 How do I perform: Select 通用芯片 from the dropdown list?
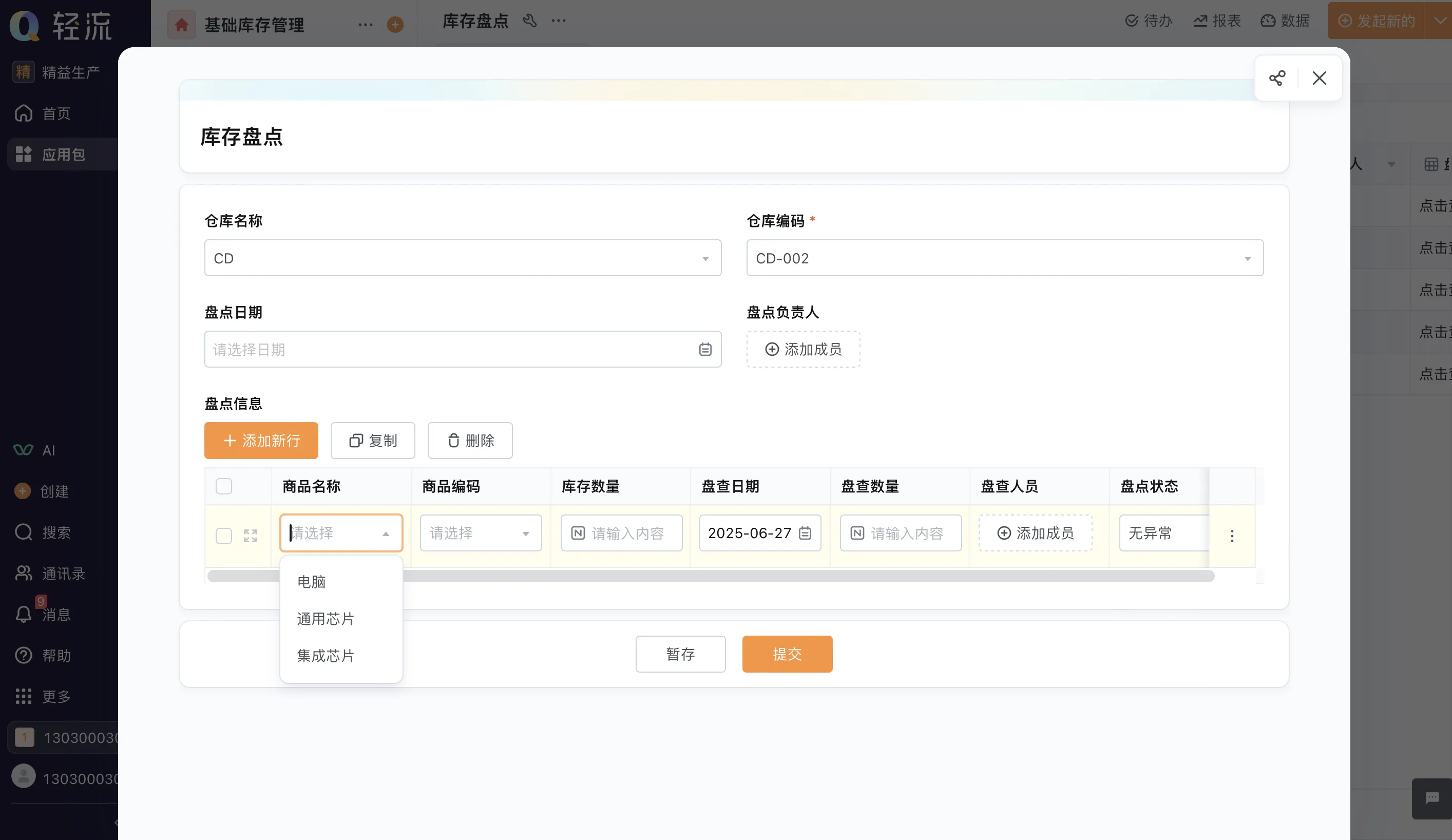tap(326, 619)
